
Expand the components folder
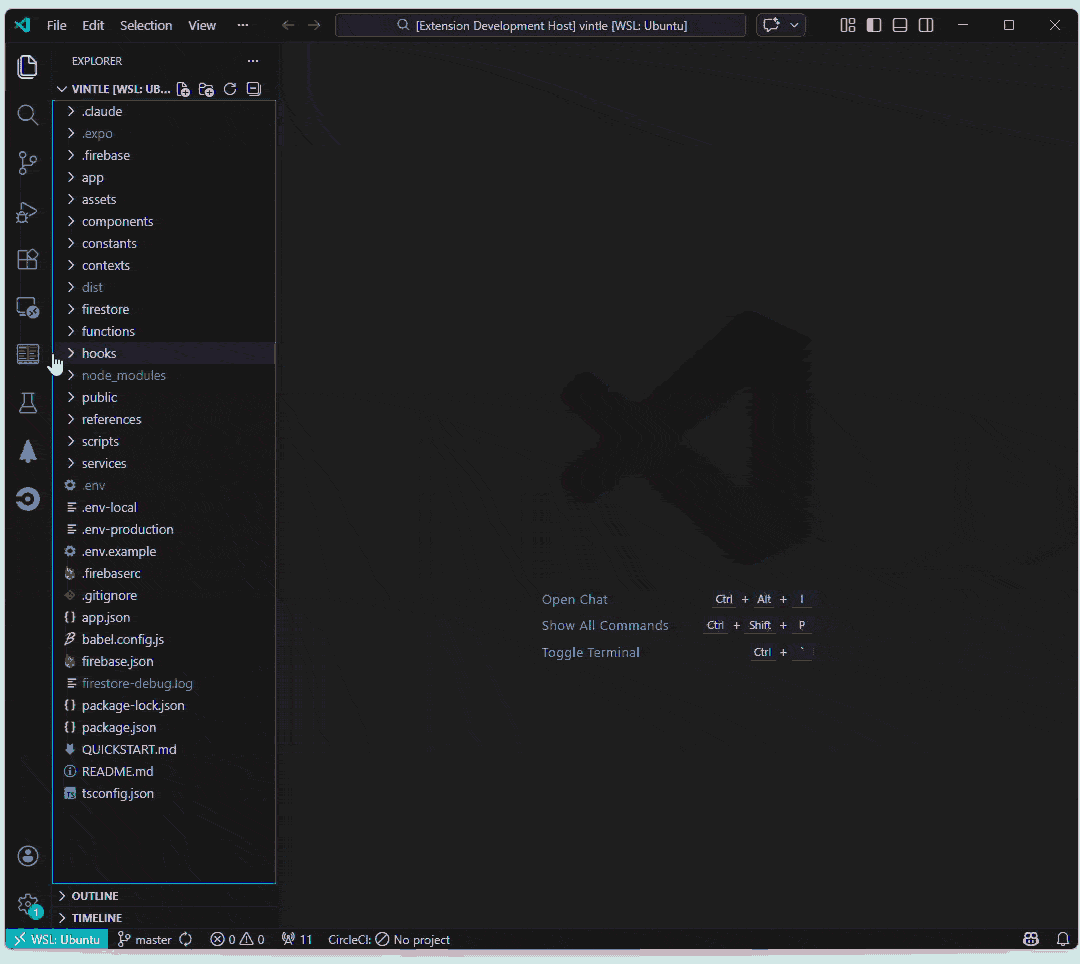click(x=164, y=221)
